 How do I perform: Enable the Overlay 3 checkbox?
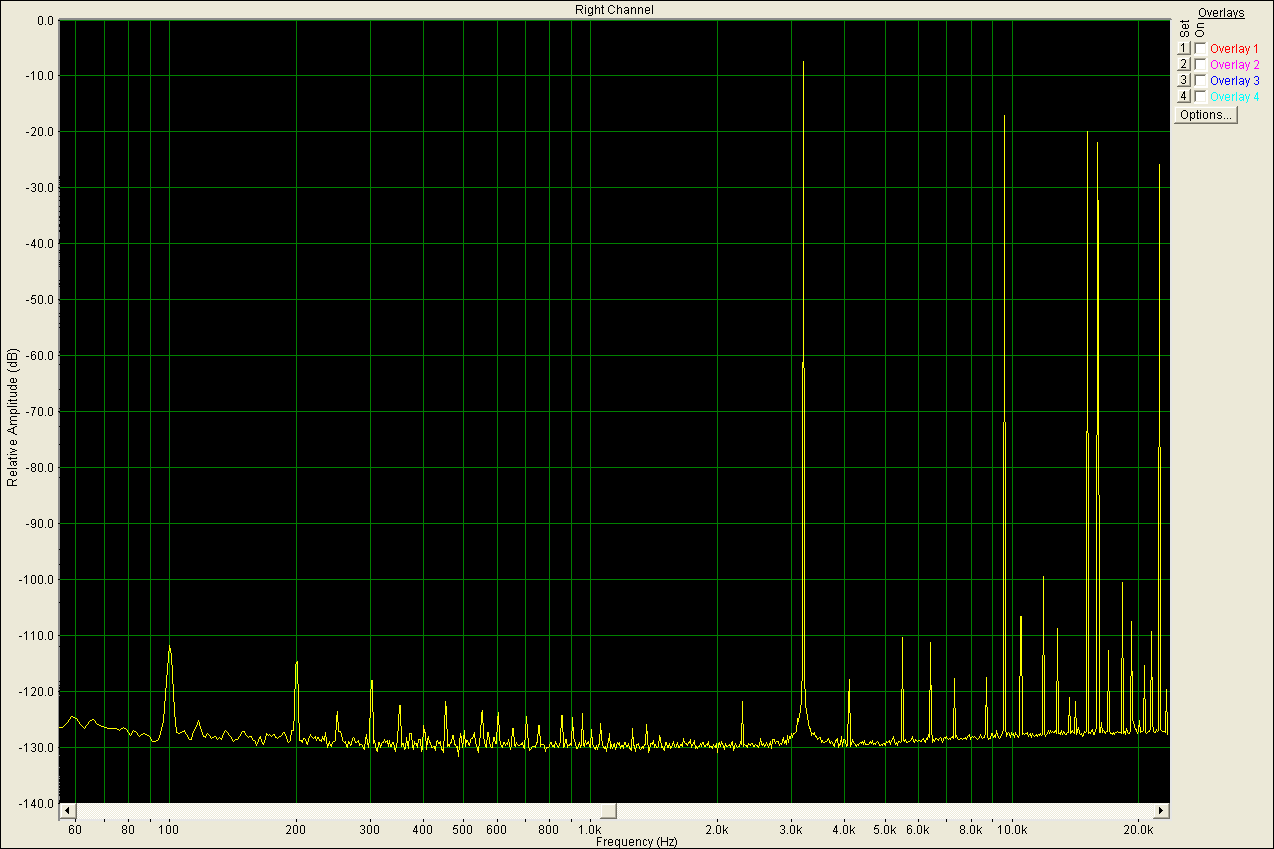tap(1200, 80)
